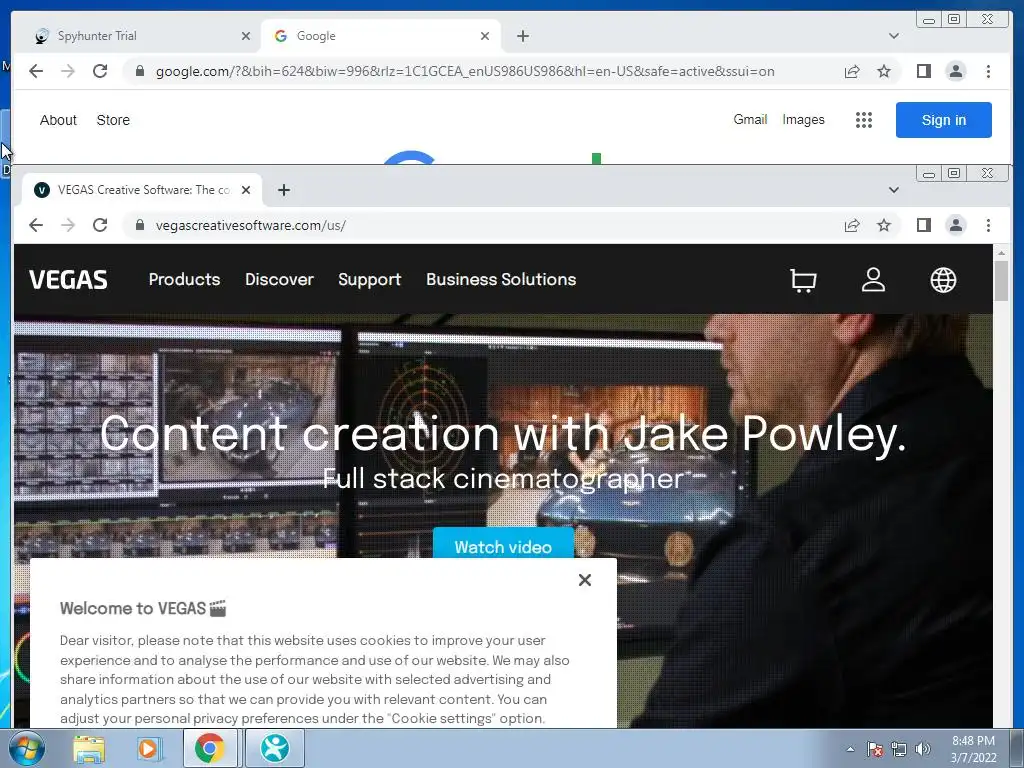Dismiss the Welcome to VEGAS cookie popup
Image resolution: width=1024 pixels, height=768 pixels.
point(584,580)
